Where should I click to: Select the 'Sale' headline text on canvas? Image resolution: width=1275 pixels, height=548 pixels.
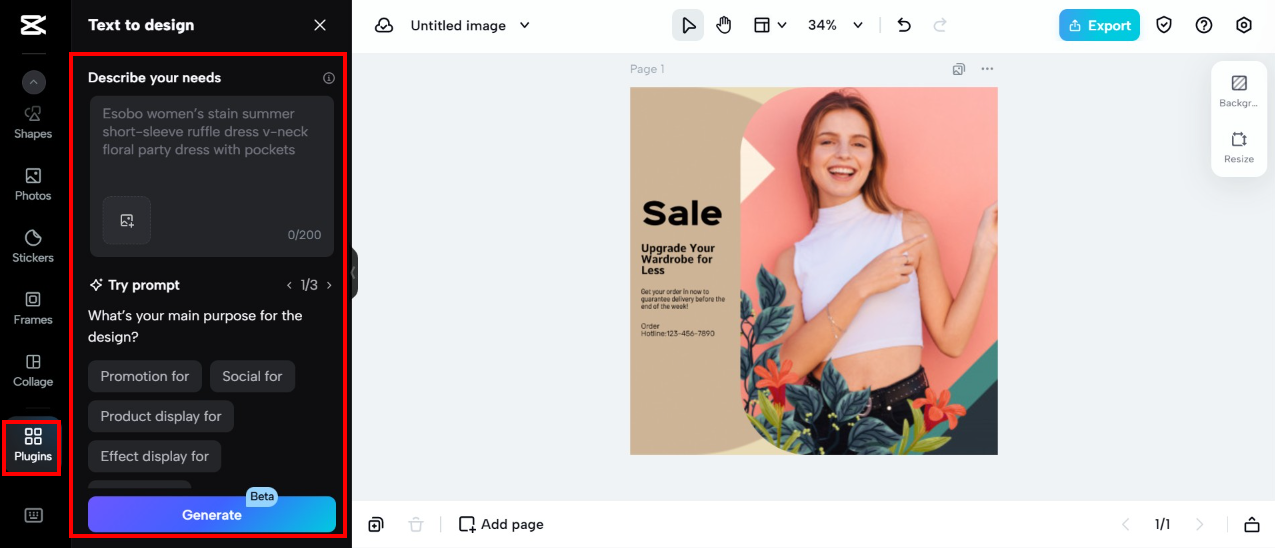[681, 212]
